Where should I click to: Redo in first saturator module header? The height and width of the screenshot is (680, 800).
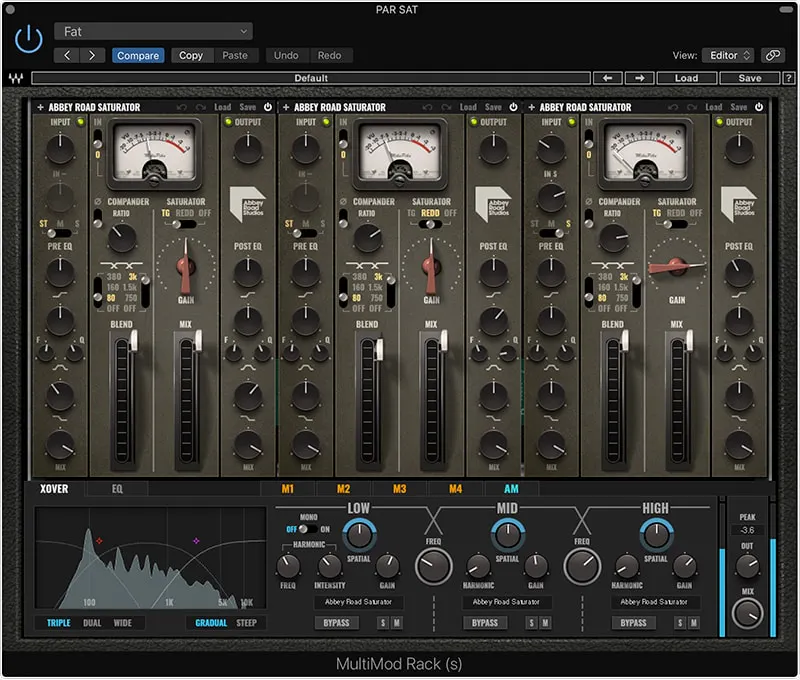pos(201,107)
